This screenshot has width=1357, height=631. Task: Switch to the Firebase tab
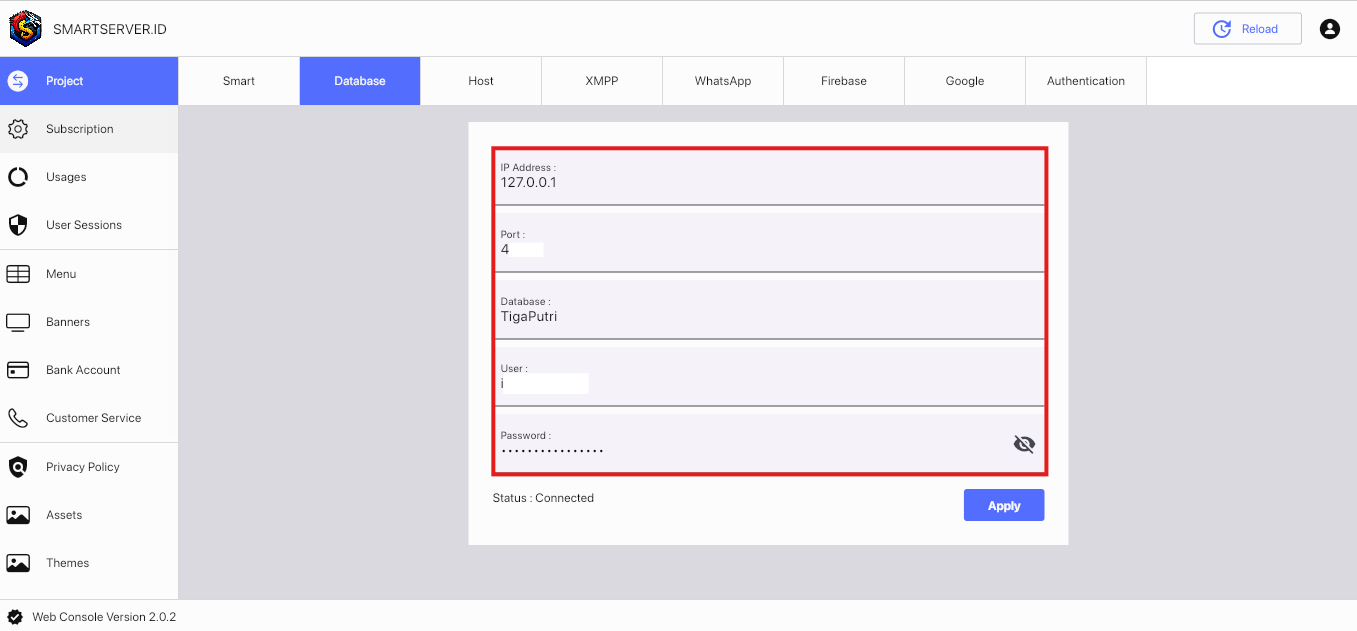843,80
